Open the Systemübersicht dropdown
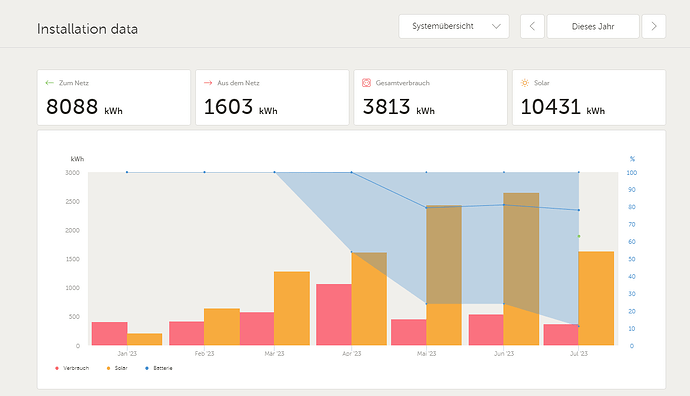690x396 pixels. click(454, 26)
